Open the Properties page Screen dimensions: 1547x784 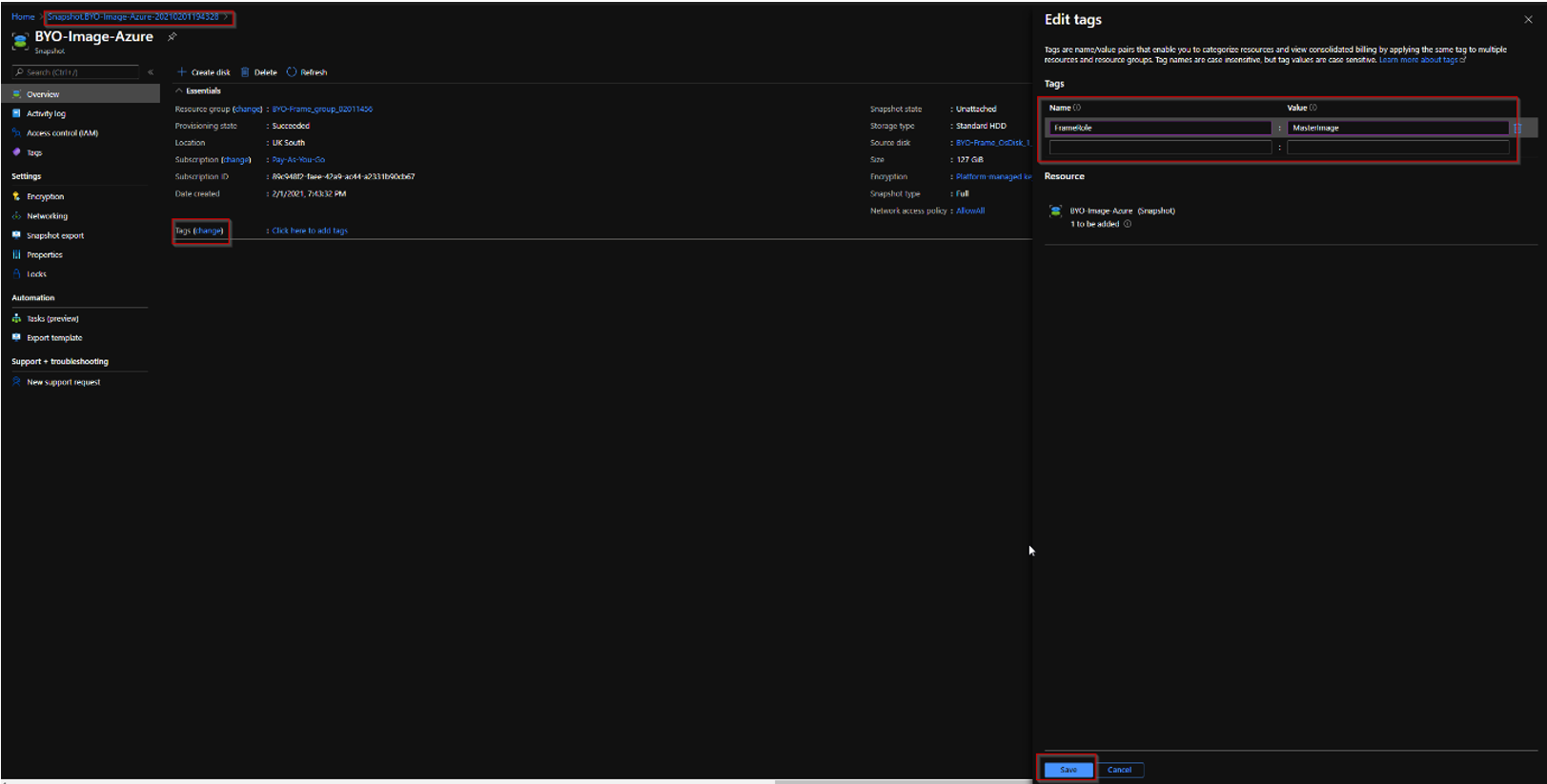(44, 255)
